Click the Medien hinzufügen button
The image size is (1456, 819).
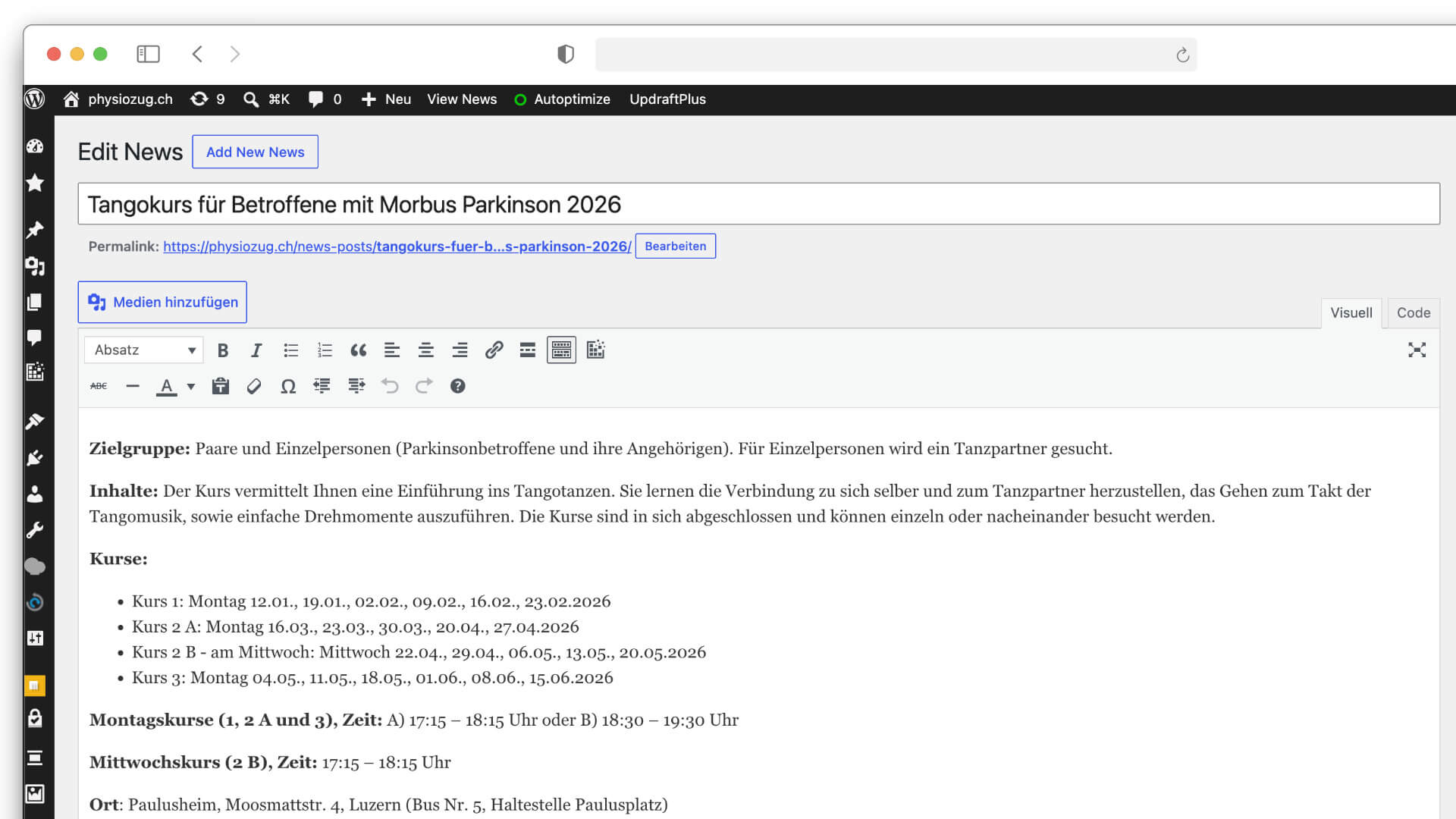click(x=162, y=302)
